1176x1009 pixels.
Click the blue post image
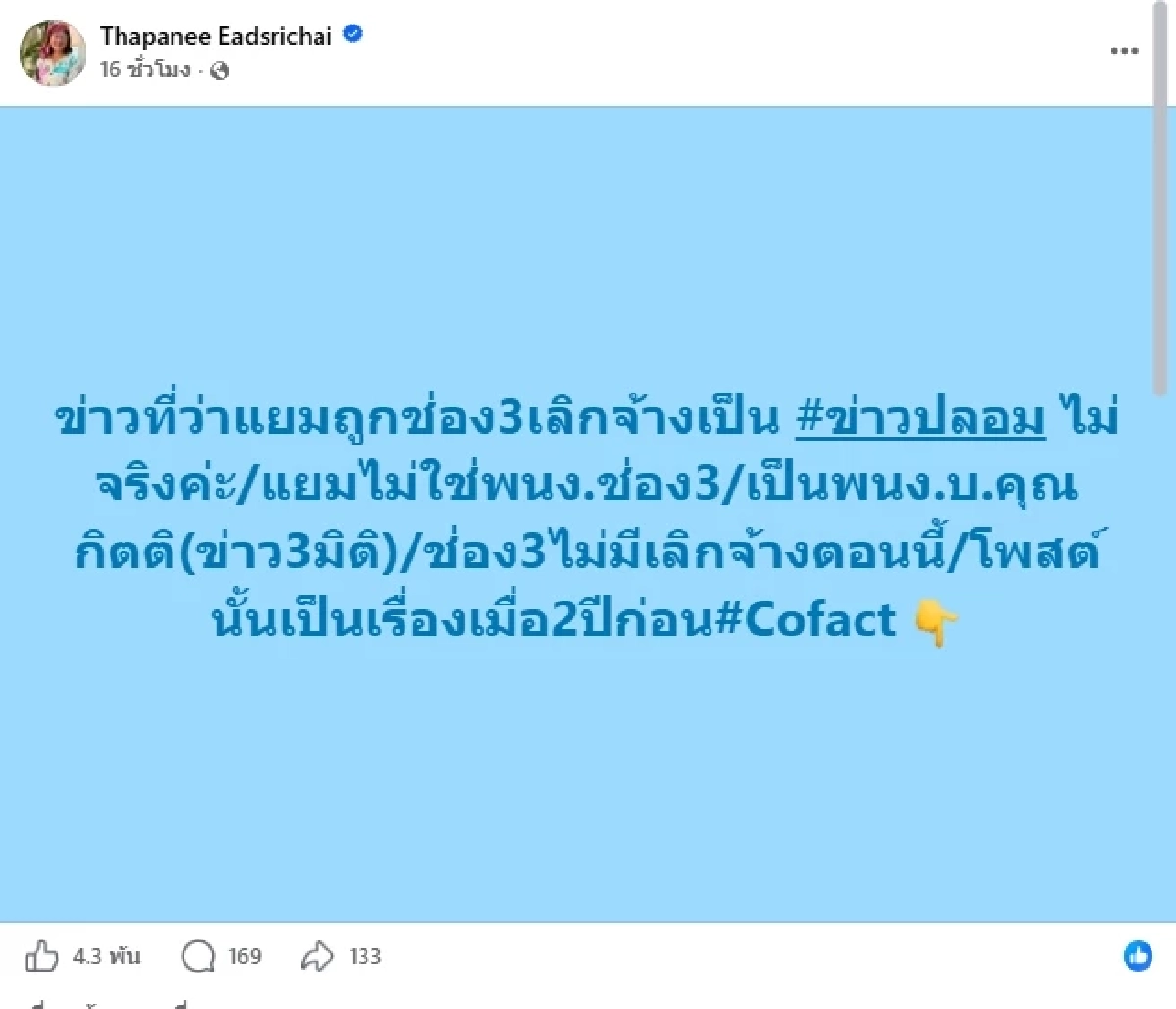588,784
